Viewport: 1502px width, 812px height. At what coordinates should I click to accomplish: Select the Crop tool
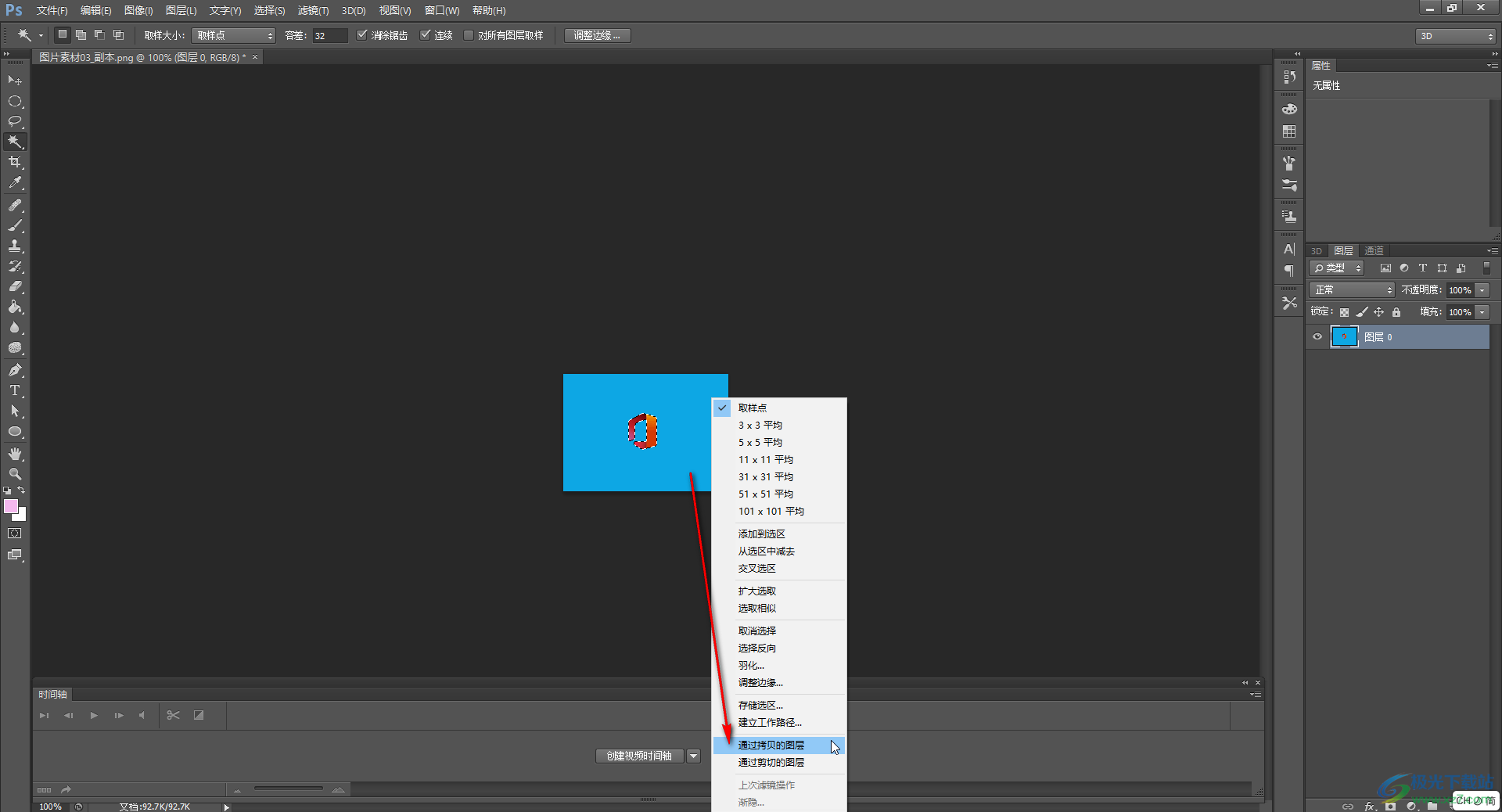tap(15, 162)
